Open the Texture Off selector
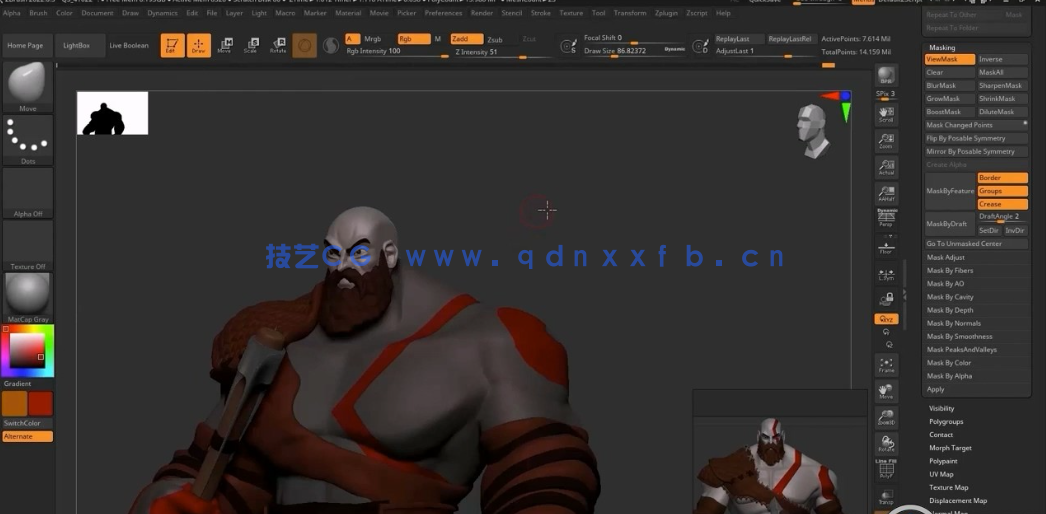Screen dimensions: 1046x514 tap(27, 245)
